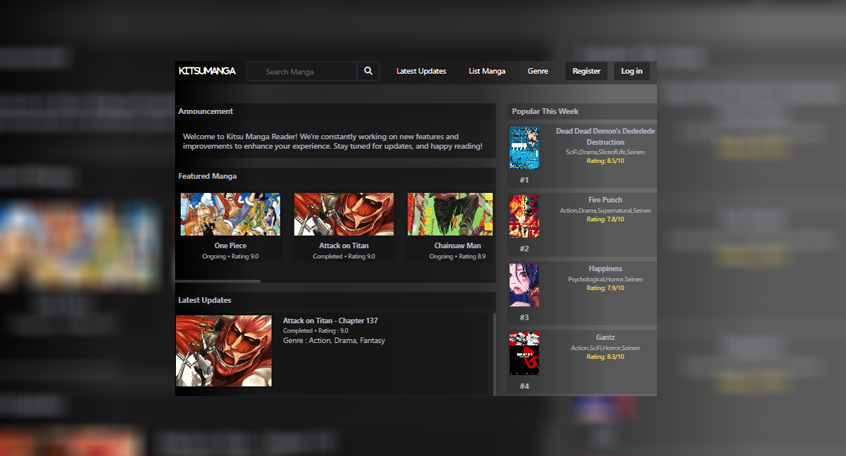Open Attack on Titan - Chapter 137 link
The height and width of the screenshot is (456, 846).
pos(330,321)
